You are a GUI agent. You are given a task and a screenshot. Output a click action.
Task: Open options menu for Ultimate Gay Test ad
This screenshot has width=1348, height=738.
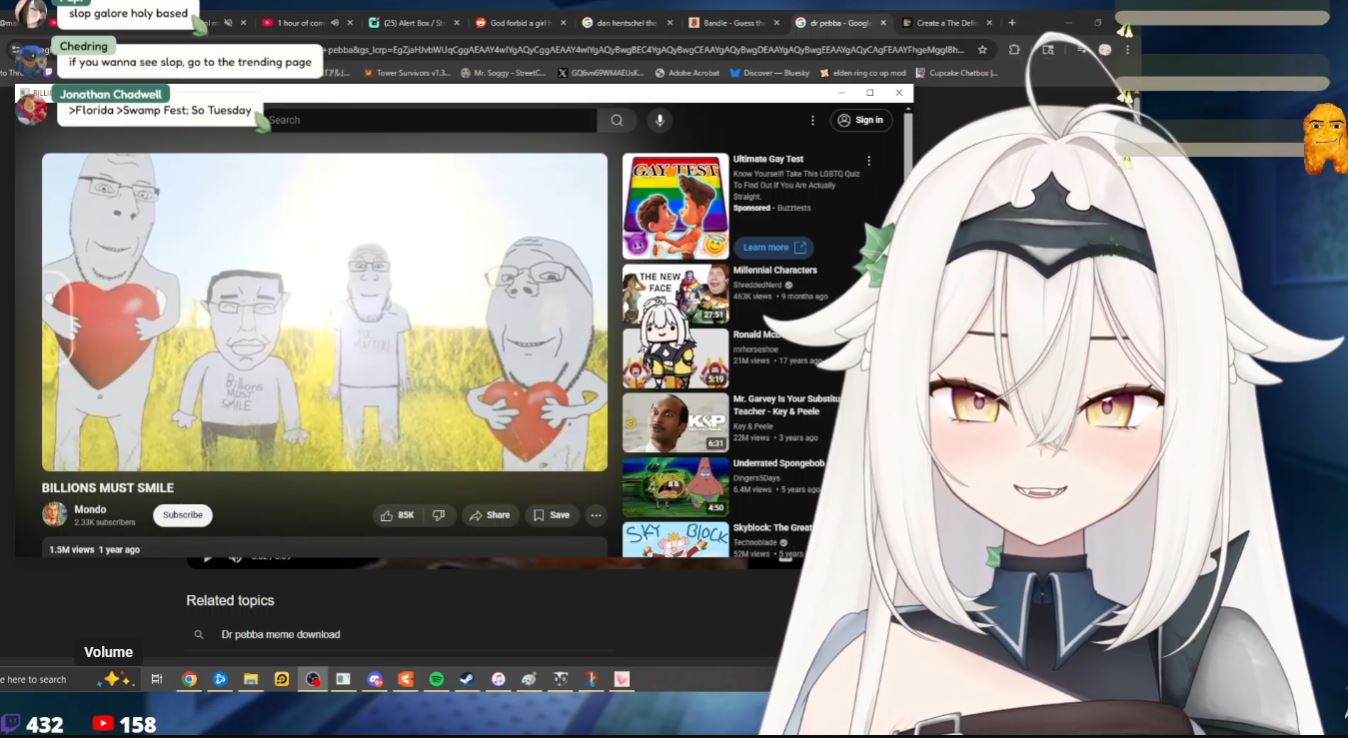tap(868, 161)
